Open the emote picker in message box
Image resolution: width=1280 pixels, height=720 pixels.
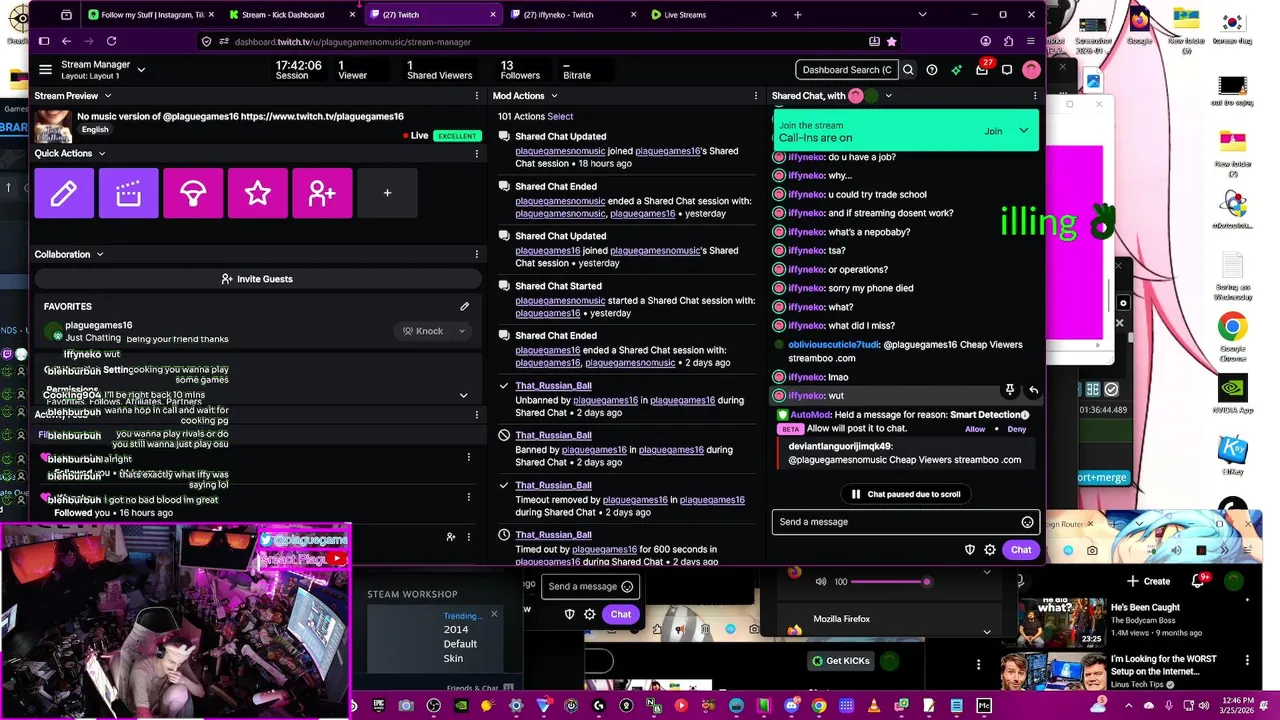[x=1027, y=522]
